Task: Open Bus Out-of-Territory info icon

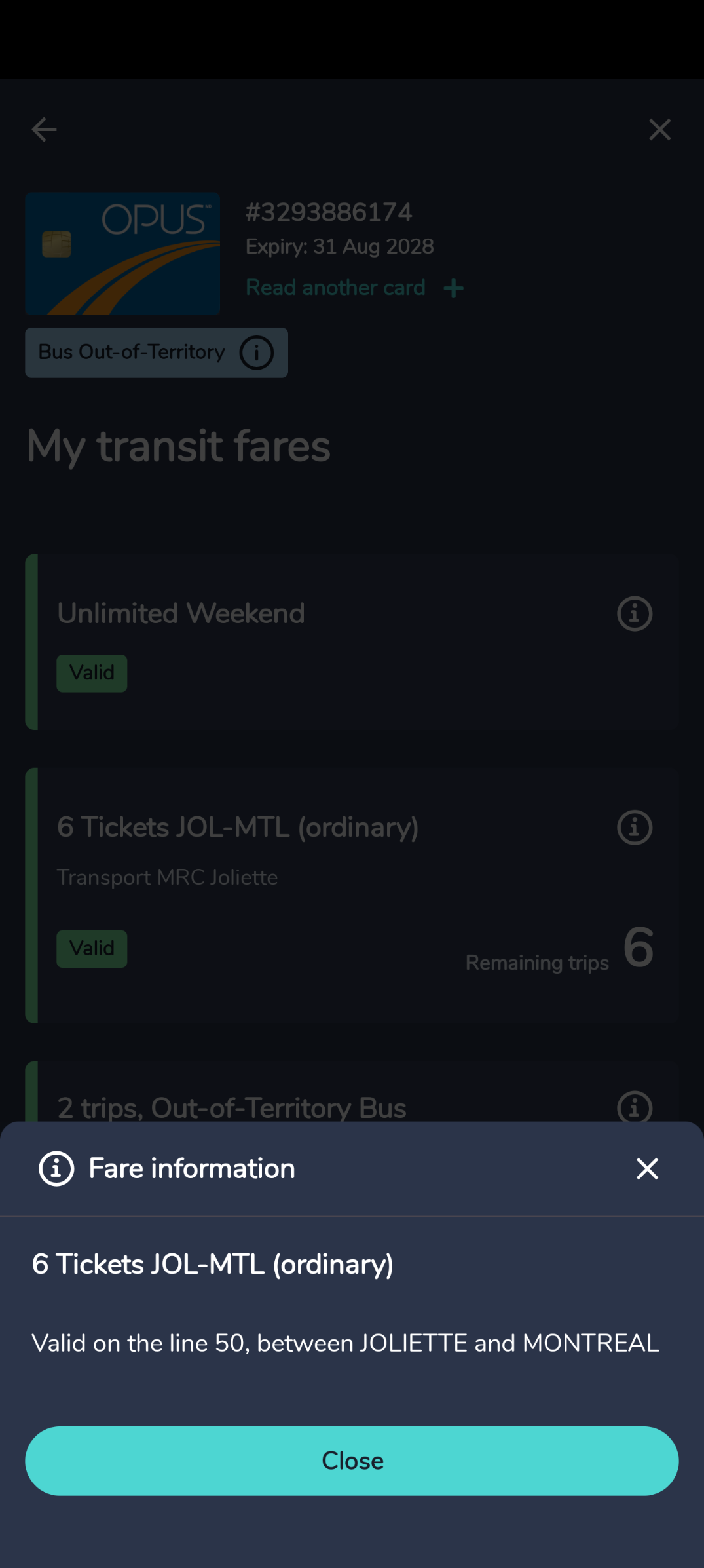Action: pyautogui.click(x=256, y=353)
